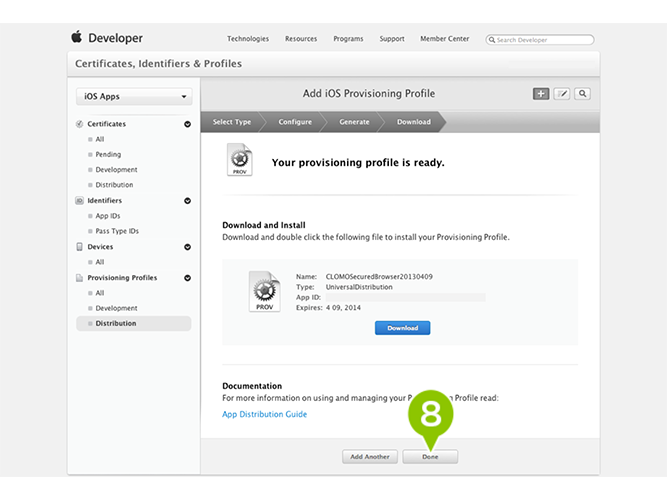Collapse the Devices section arrow

pyautogui.click(x=187, y=247)
